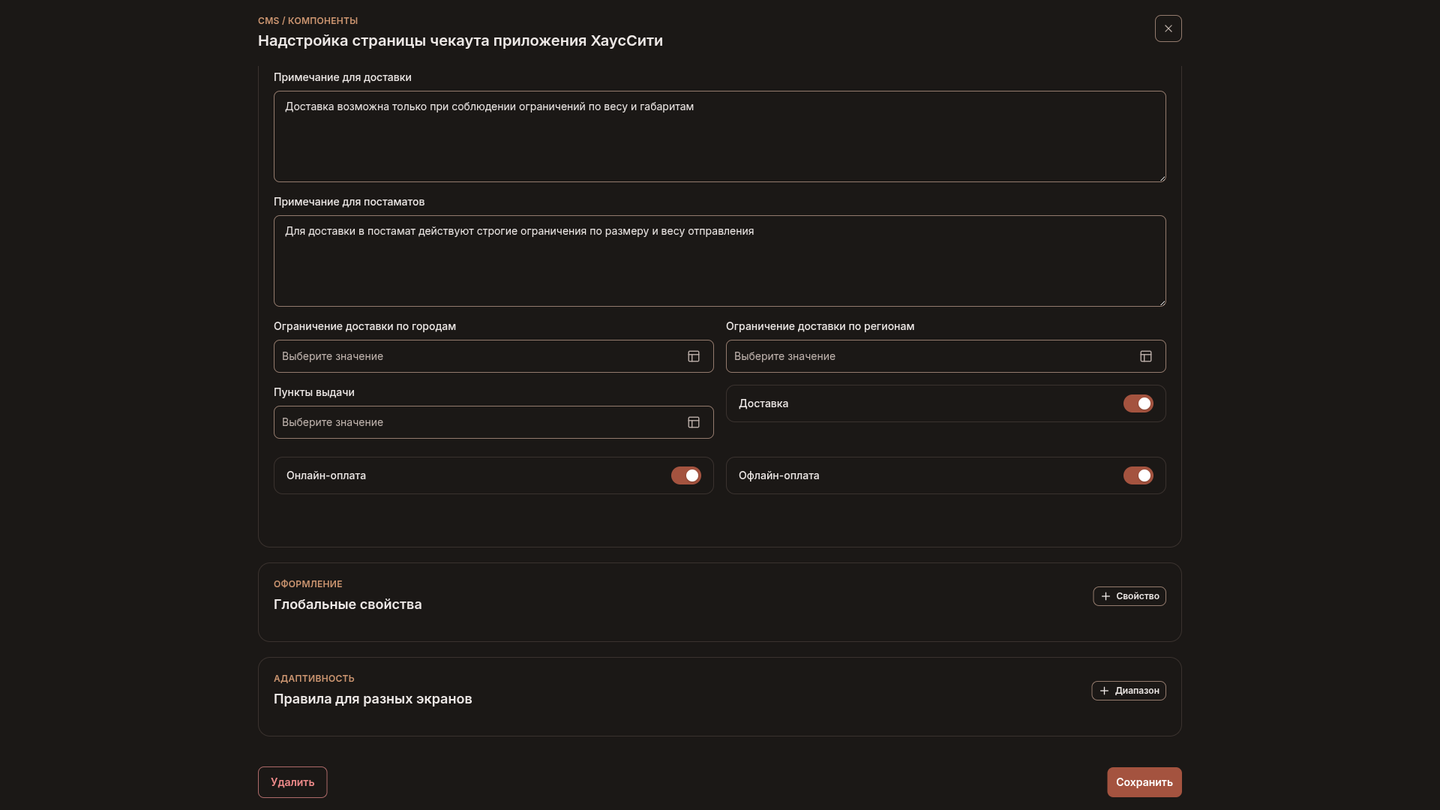The height and width of the screenshot is (810, 1440).
Task: Switch off Офлайн-оплата toggle
Action: [x=1138, y=476]
